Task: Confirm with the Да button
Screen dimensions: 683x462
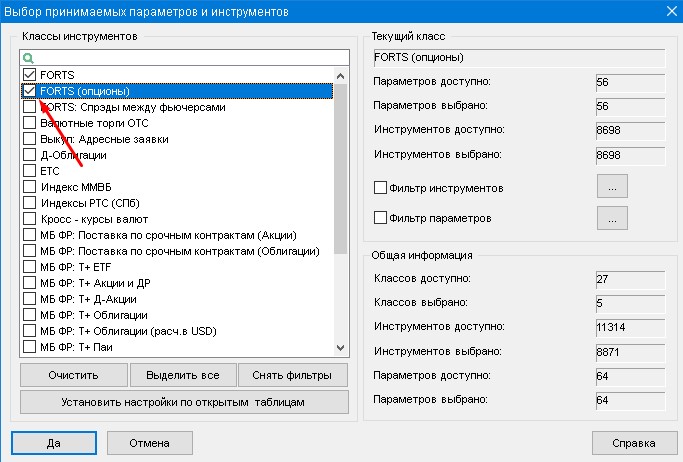Action: point(54,443)
